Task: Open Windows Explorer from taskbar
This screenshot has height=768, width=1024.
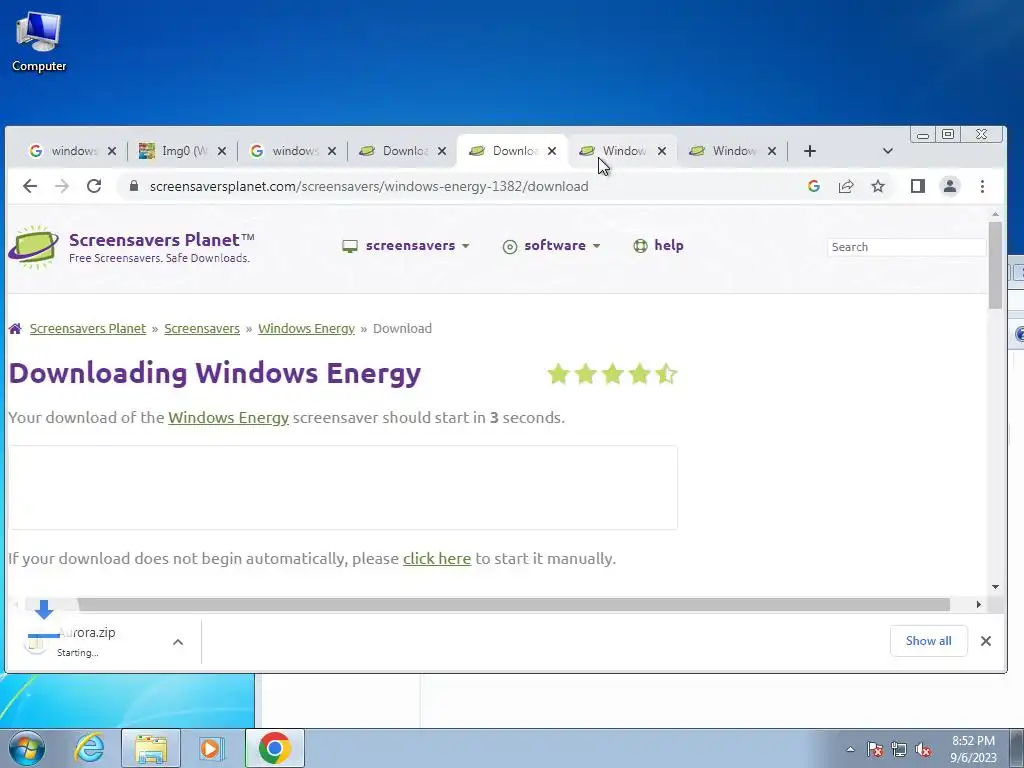Action: click(151, 748)
